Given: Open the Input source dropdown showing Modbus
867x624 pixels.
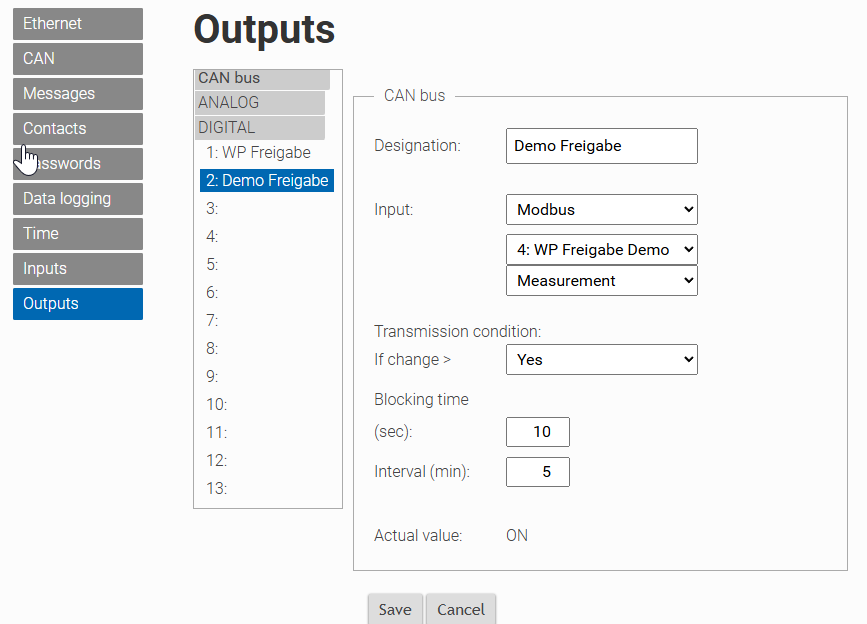Looking at the screenshot, I should (x=602, y=209).
